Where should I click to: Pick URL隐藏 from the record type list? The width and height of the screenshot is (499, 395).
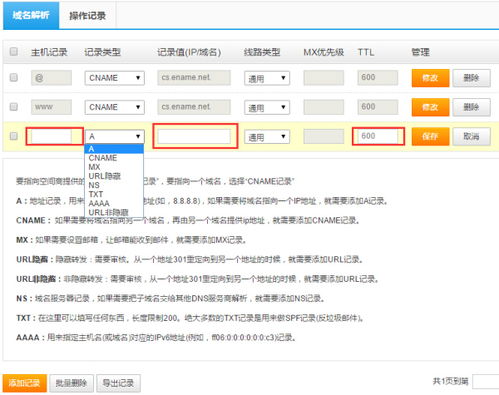114,176
